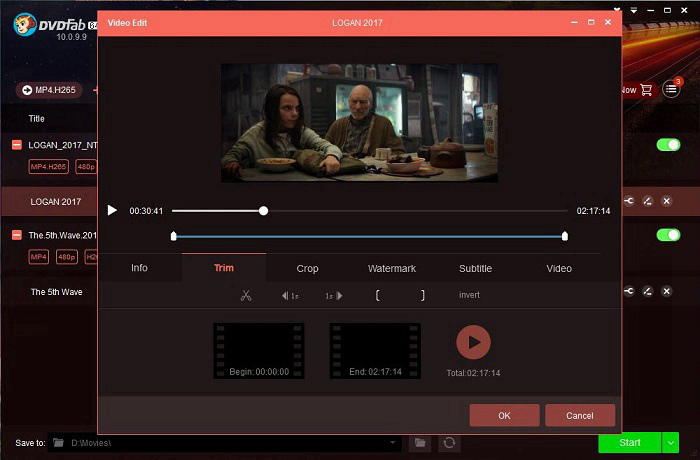Remove The 5th Wave title row
Screen dimensions: 700x460
[667, 291]
